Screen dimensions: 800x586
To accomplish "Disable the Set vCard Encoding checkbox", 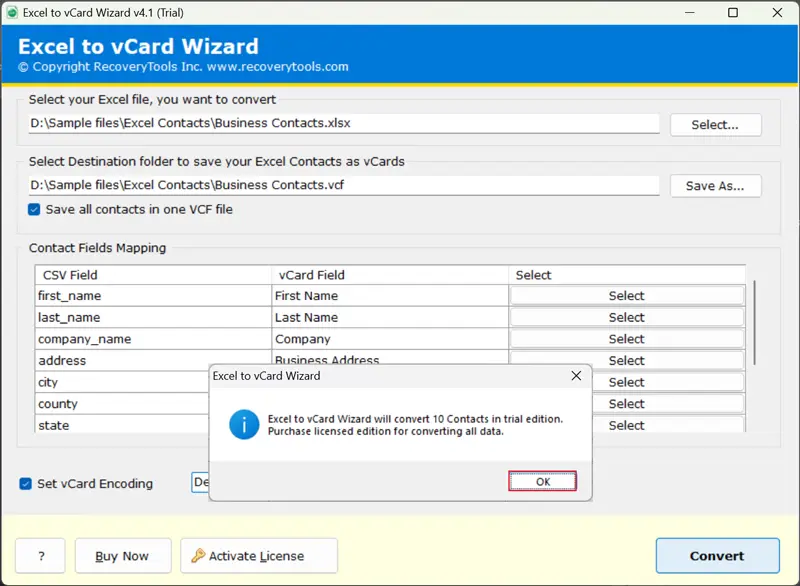I will [x=26, y=484].
